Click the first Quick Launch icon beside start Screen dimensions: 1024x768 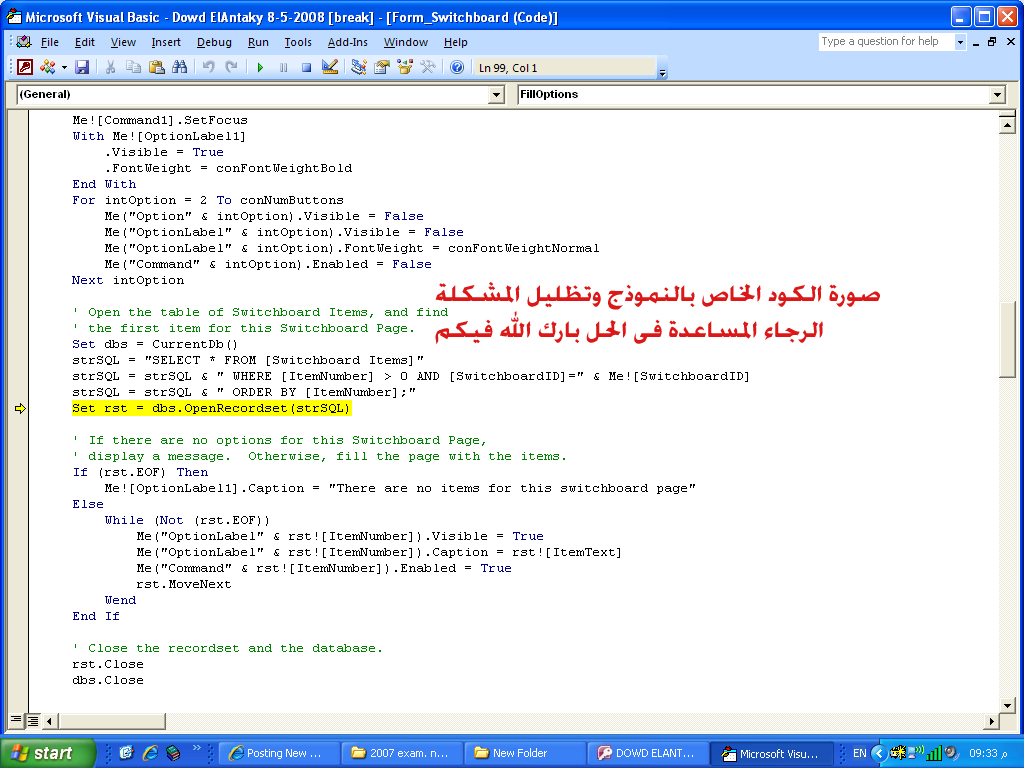(x=126, y=753)
